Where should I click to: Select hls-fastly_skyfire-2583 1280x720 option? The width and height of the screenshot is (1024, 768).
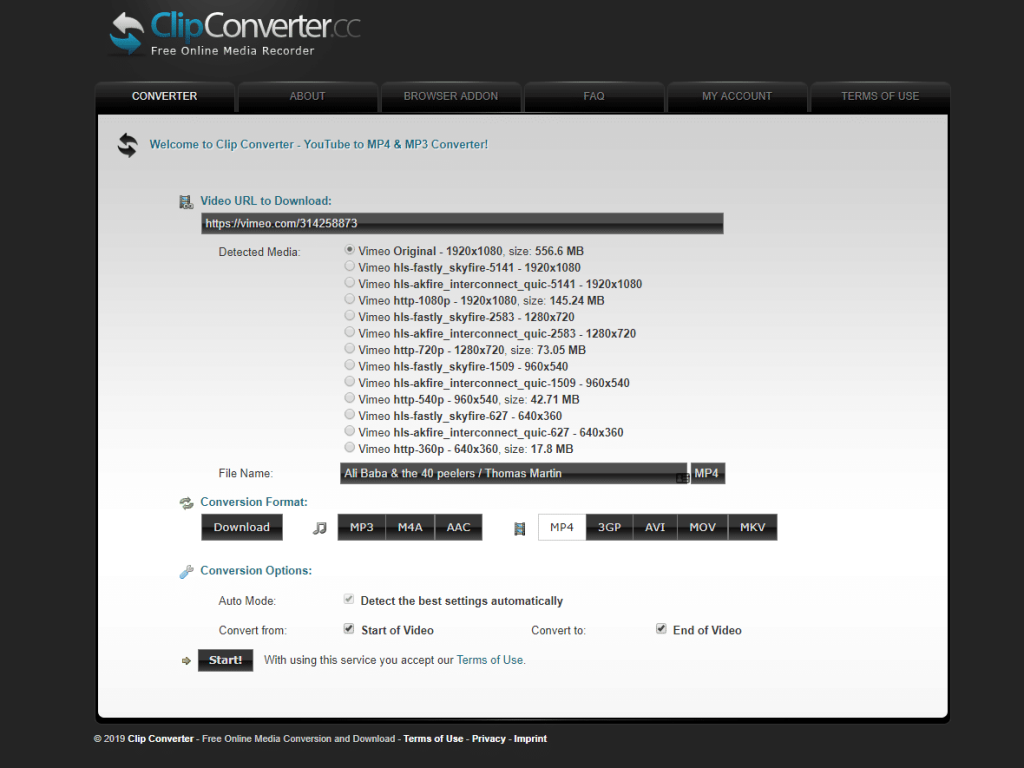350,315
